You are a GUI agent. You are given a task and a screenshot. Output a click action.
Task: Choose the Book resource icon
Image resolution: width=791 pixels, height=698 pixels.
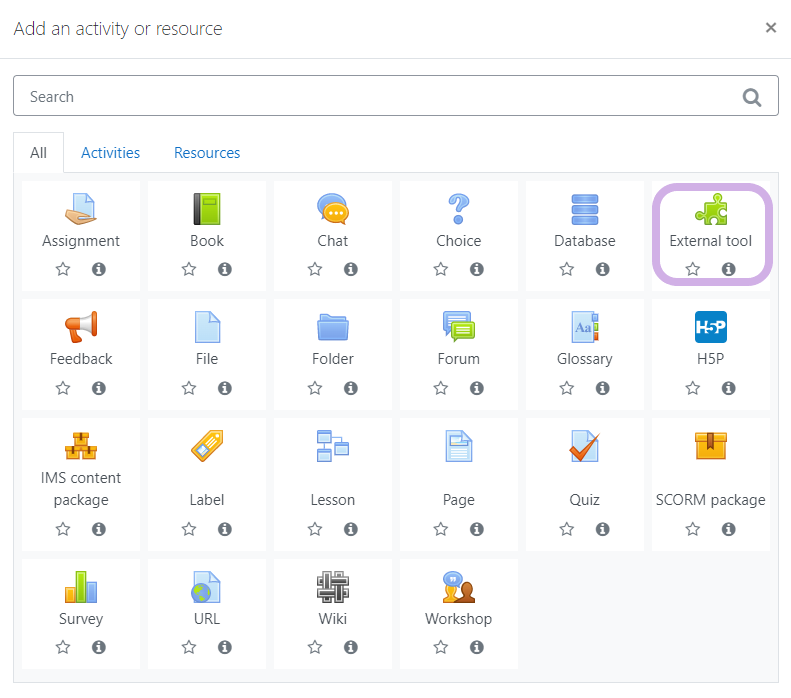(x=207, y=209)
